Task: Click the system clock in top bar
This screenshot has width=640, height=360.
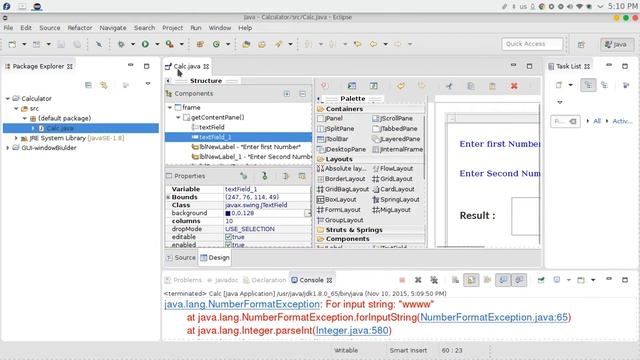Action: pyautogui.click(x=622, y=6)
